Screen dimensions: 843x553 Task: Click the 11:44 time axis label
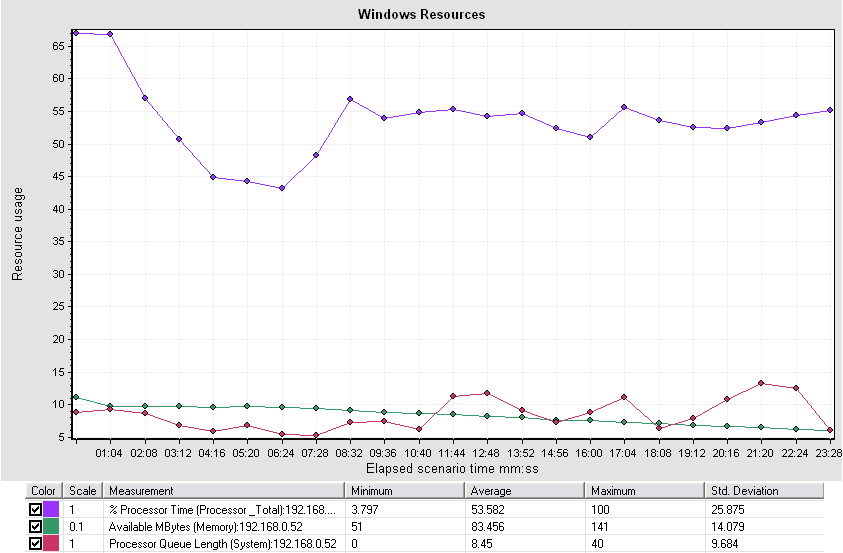[x=452, y=453]
